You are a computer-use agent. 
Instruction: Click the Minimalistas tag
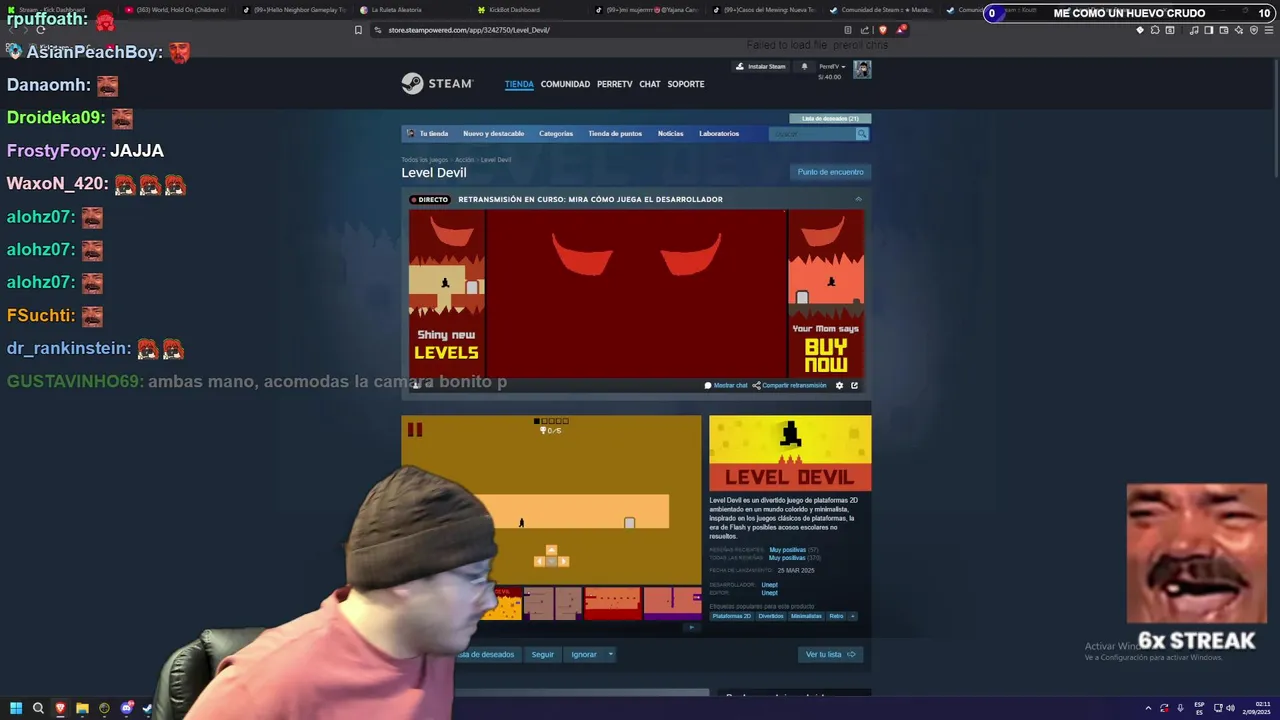[806, 616]
